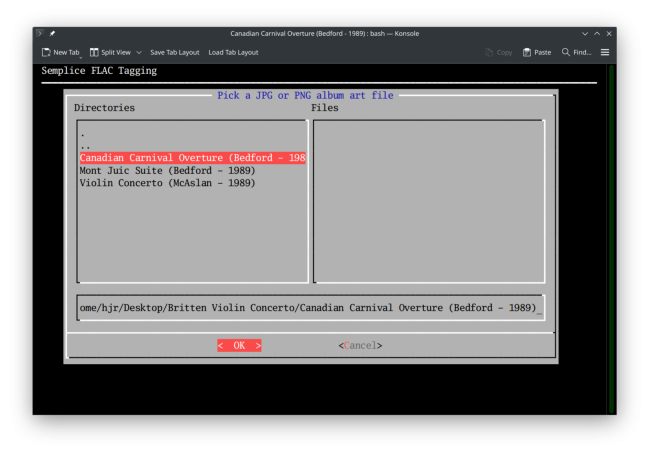This screenshot has height=454, width=650.
Task: Click the terminal's vertical scrollbar
Action: click(612, 240)
